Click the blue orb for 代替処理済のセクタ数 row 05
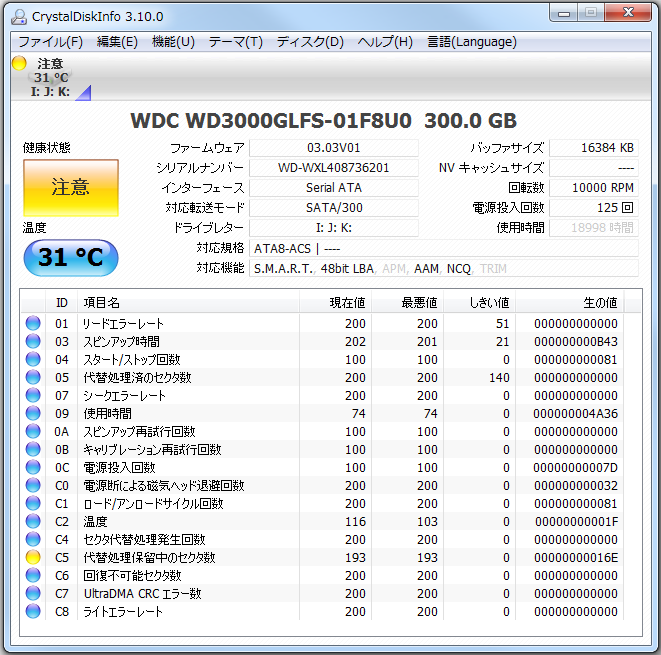Image resolution: width=661 pixels, height=655 pixels. coord(33,377)
